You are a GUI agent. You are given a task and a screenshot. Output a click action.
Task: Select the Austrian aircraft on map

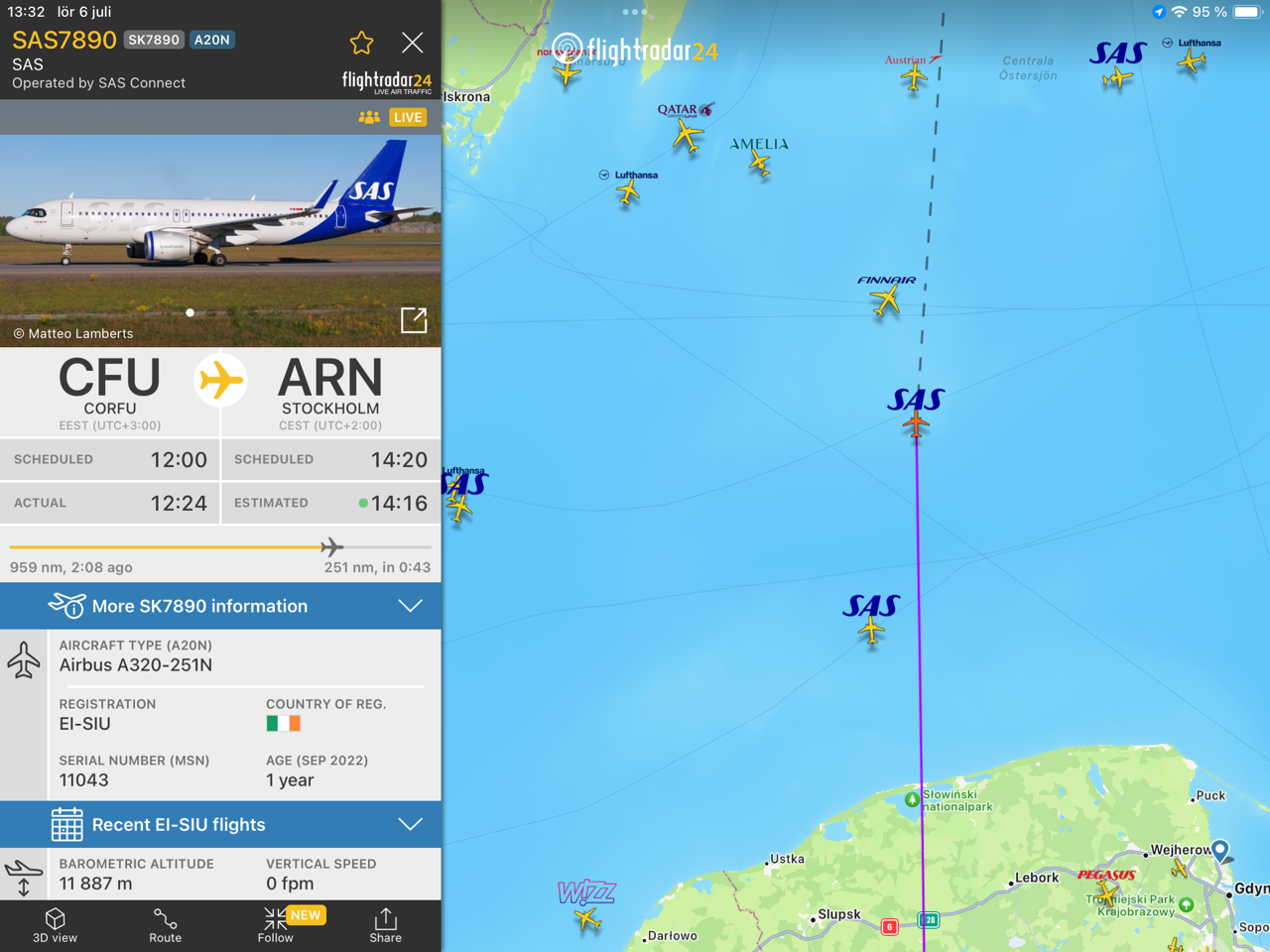click(914, 77)
